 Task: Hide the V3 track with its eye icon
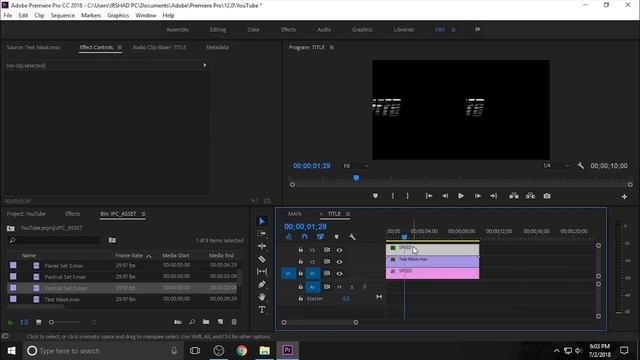pos(339,250)
